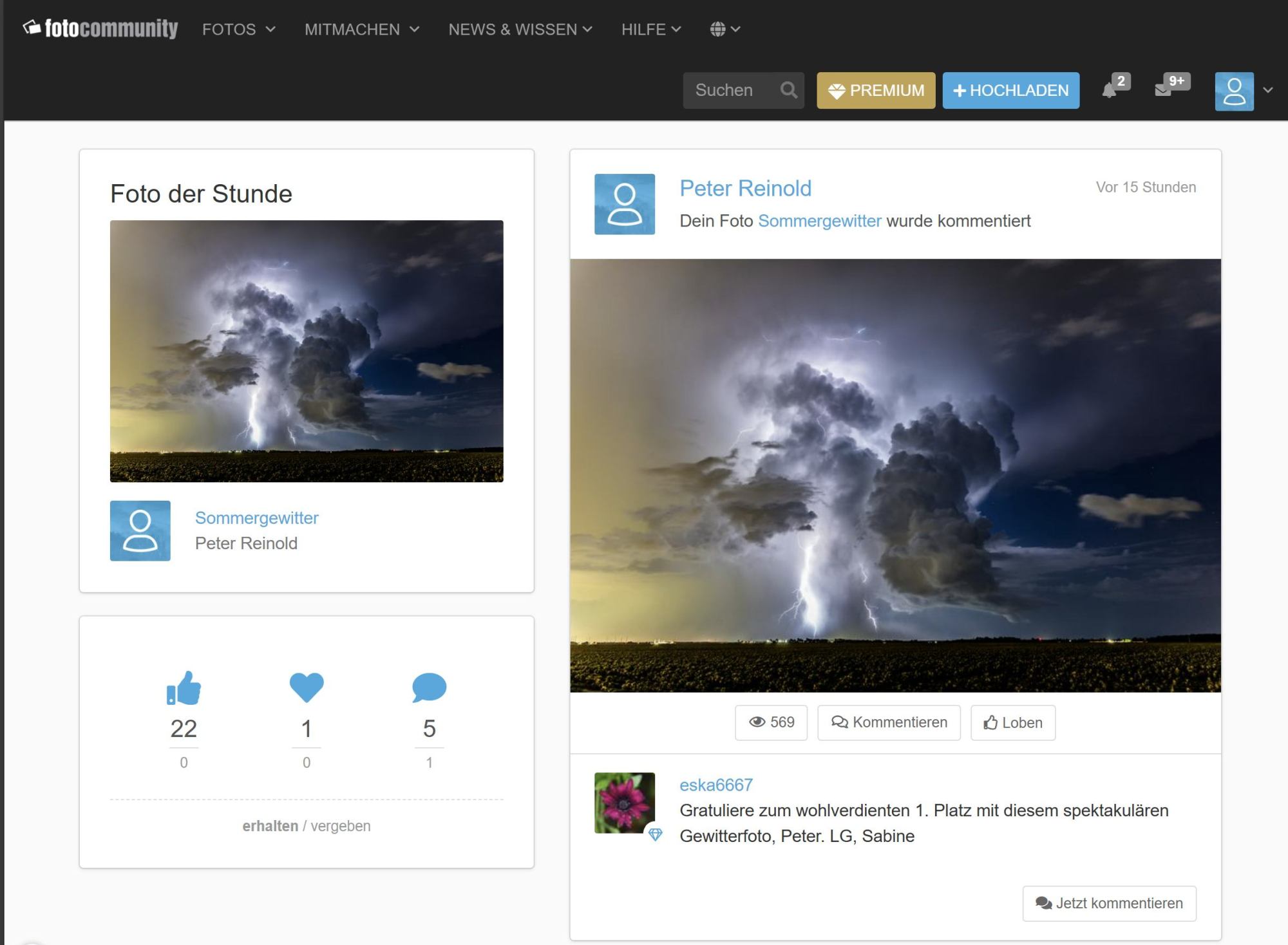Image resolution: width=1288 pixels, height=945 pixels.
Task: Open the messages envelope icon
Action: [1164, 90]
